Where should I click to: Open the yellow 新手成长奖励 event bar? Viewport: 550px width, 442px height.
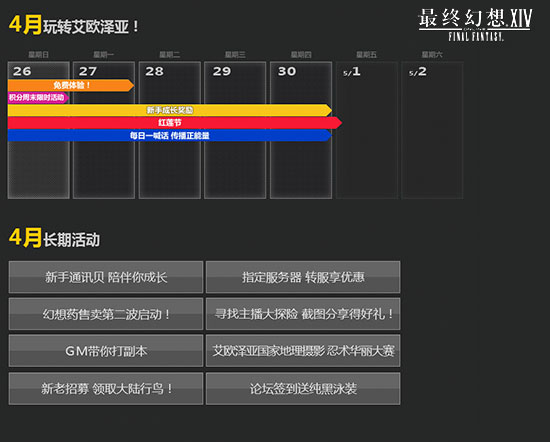tap(170, 110)
